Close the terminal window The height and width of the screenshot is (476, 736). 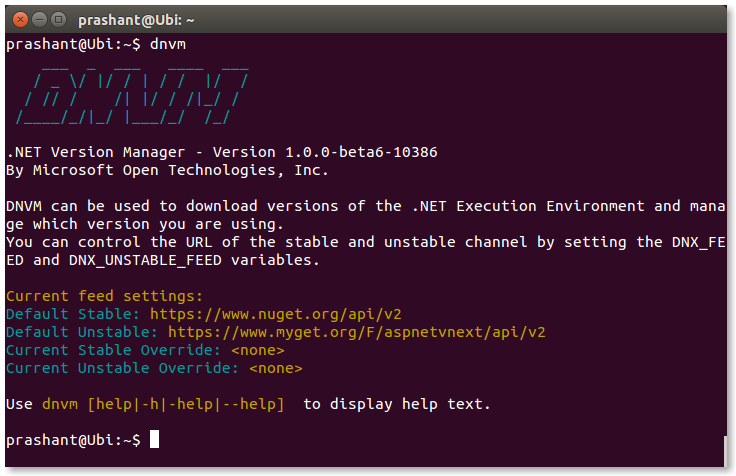[x=20, y=20]
